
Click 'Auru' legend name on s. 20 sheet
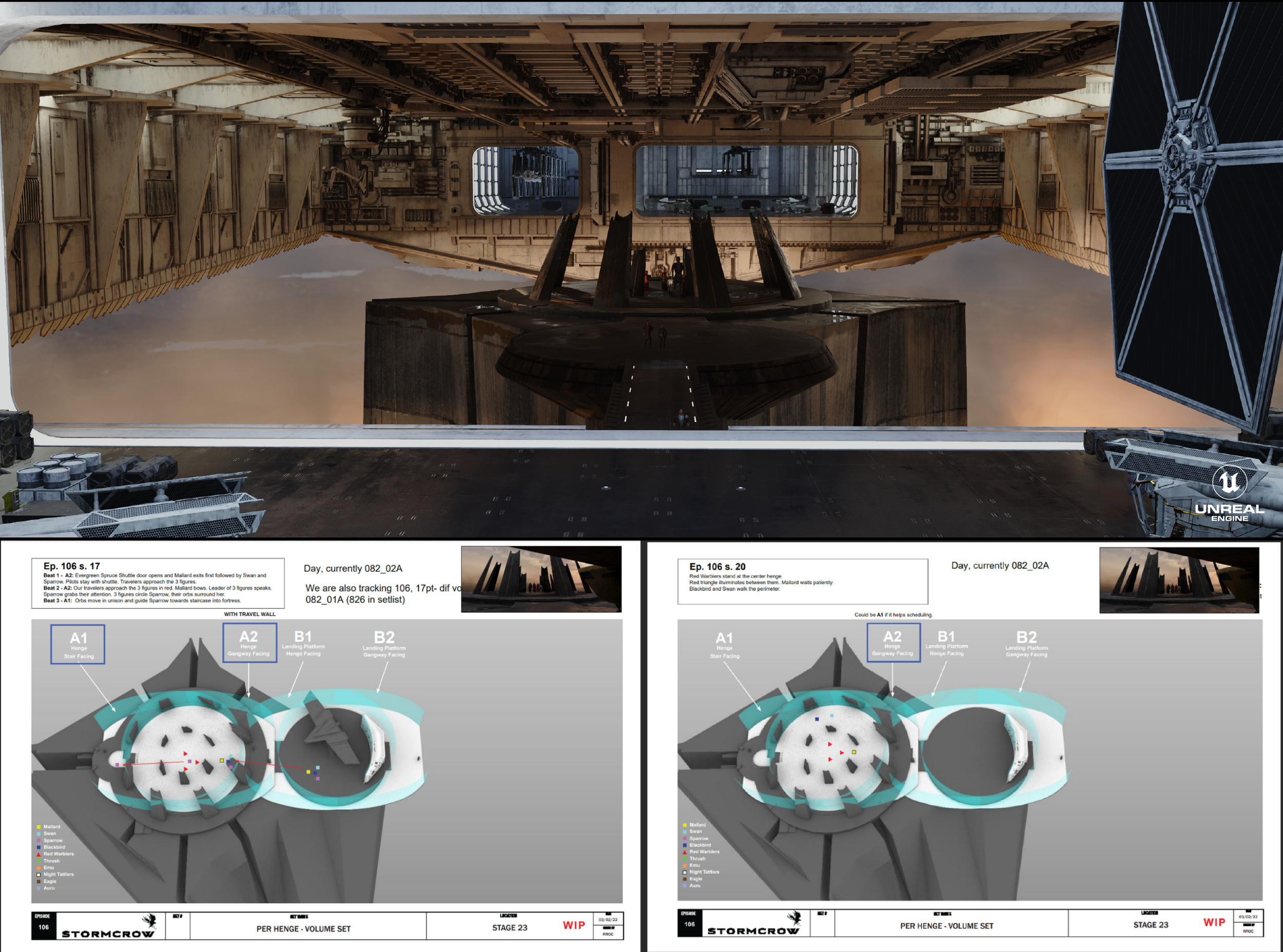695,886
